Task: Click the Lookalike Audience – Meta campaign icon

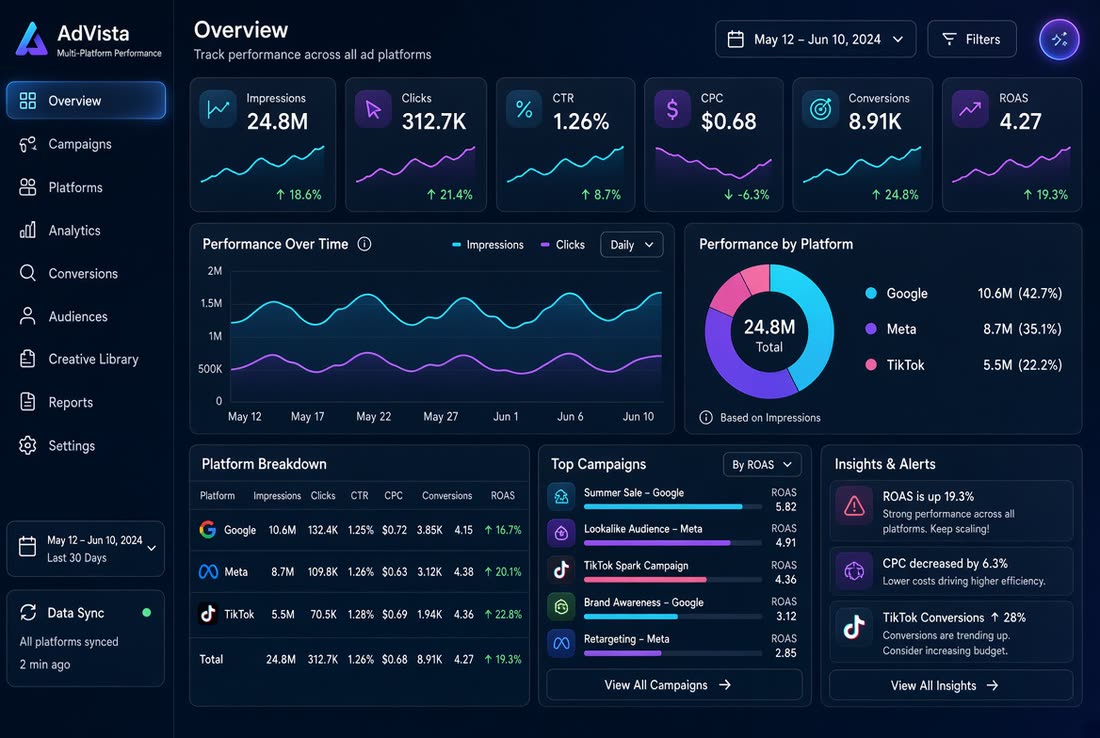Action: pos(561,533)
